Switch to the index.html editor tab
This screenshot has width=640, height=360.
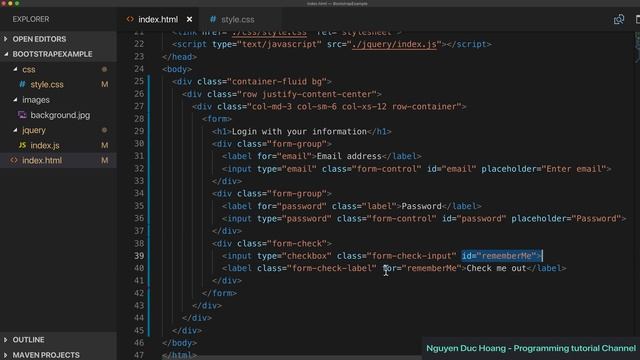pos(158,19)
